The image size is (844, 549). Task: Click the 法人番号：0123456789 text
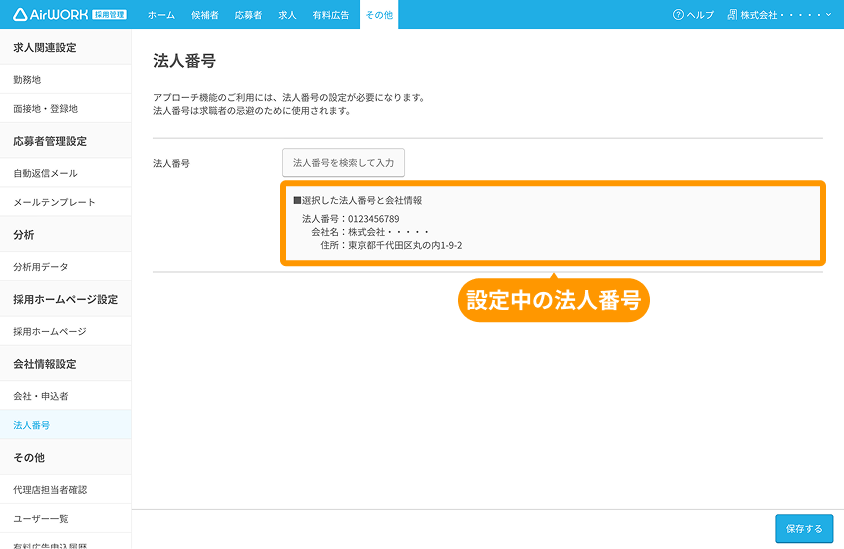click(x=350, y=219)
